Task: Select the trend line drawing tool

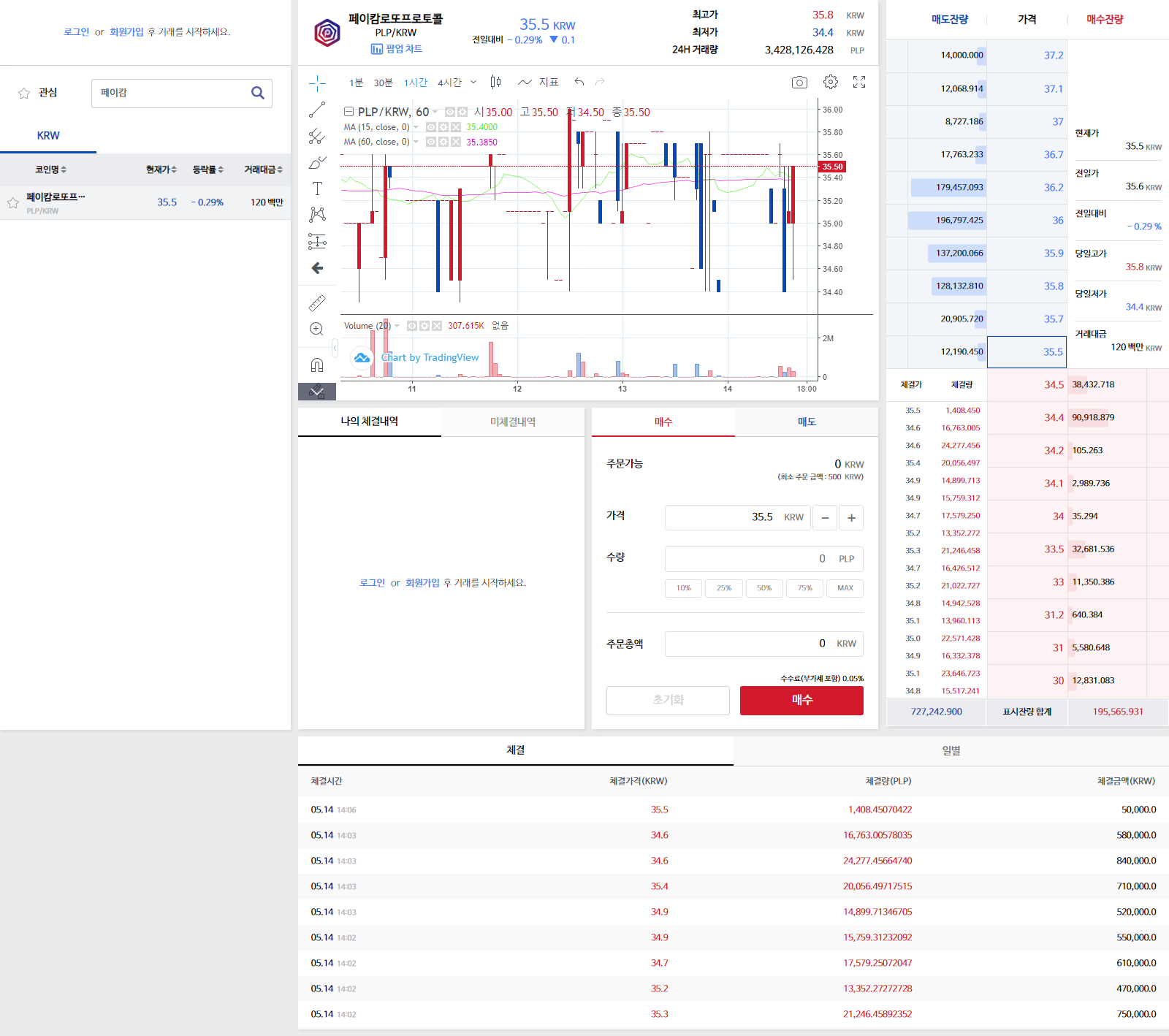Action: coord(317,110)
